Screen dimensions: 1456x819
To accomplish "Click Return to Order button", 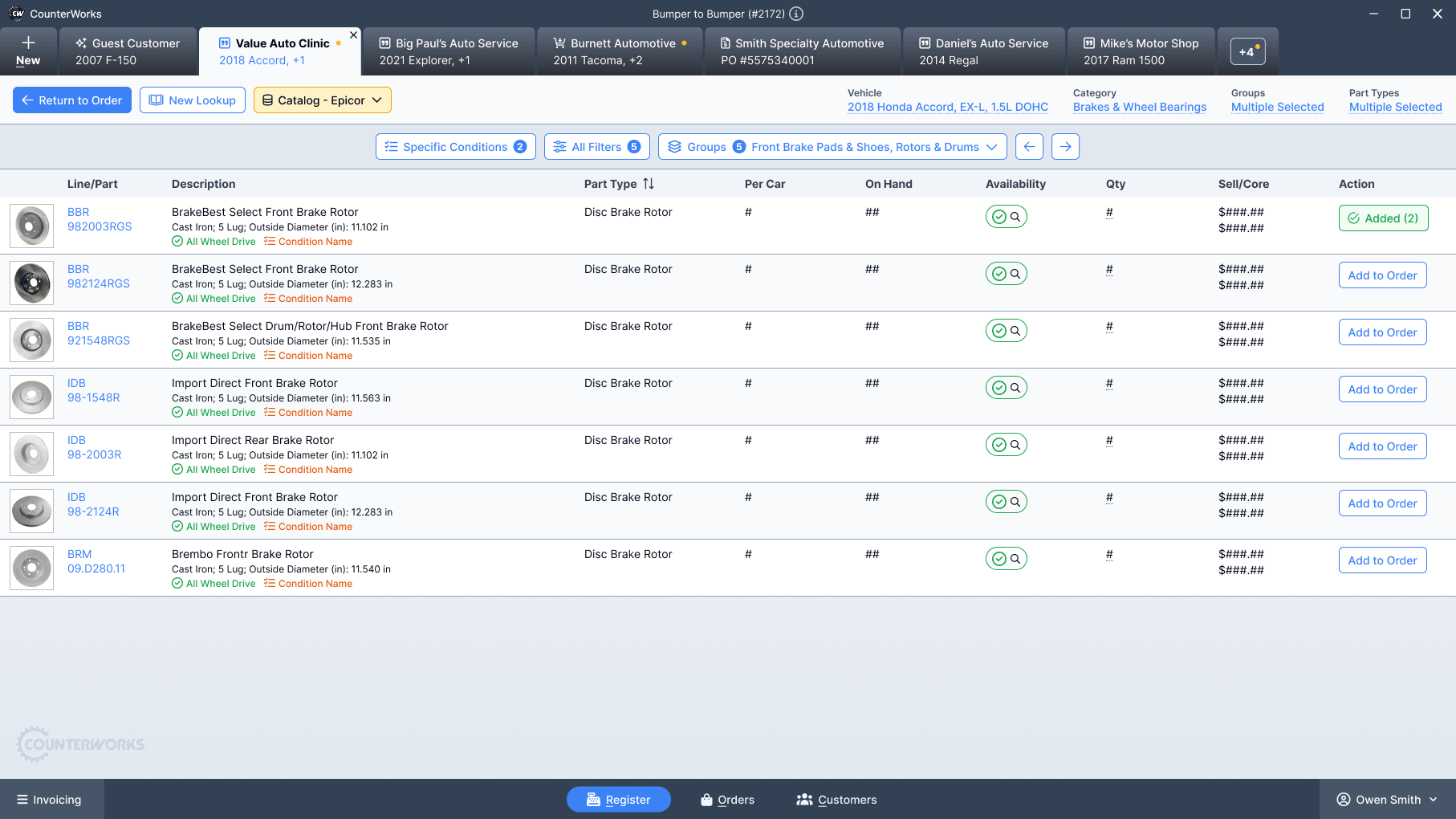I will 72,100.
